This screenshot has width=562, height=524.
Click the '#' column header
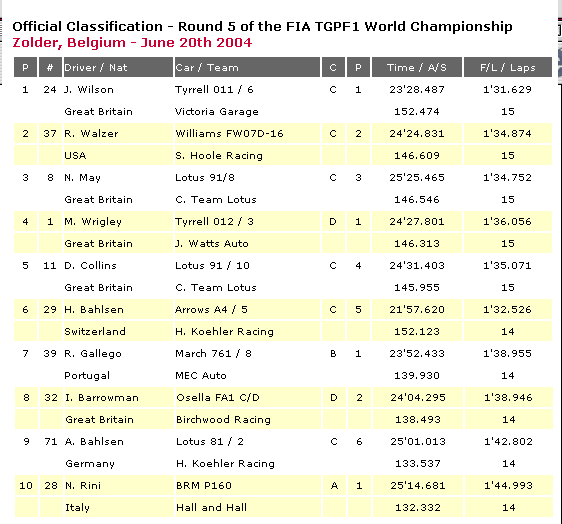[50, 67]
